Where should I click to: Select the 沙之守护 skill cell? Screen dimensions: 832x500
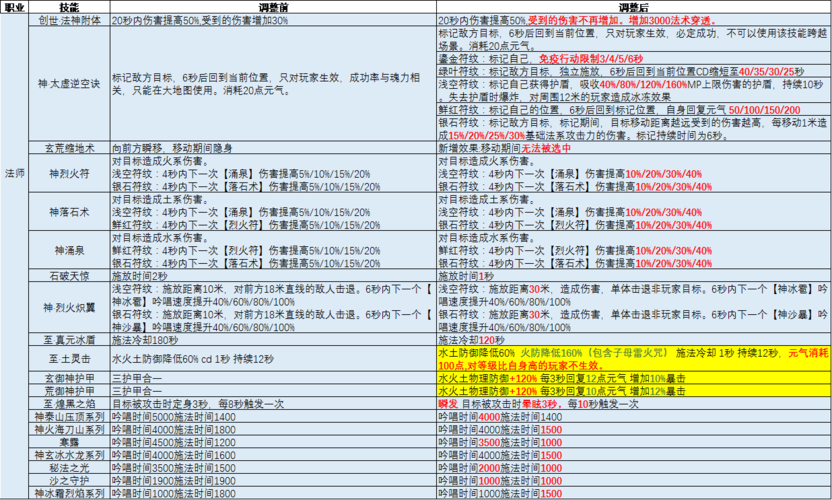[x=70, y=480]
